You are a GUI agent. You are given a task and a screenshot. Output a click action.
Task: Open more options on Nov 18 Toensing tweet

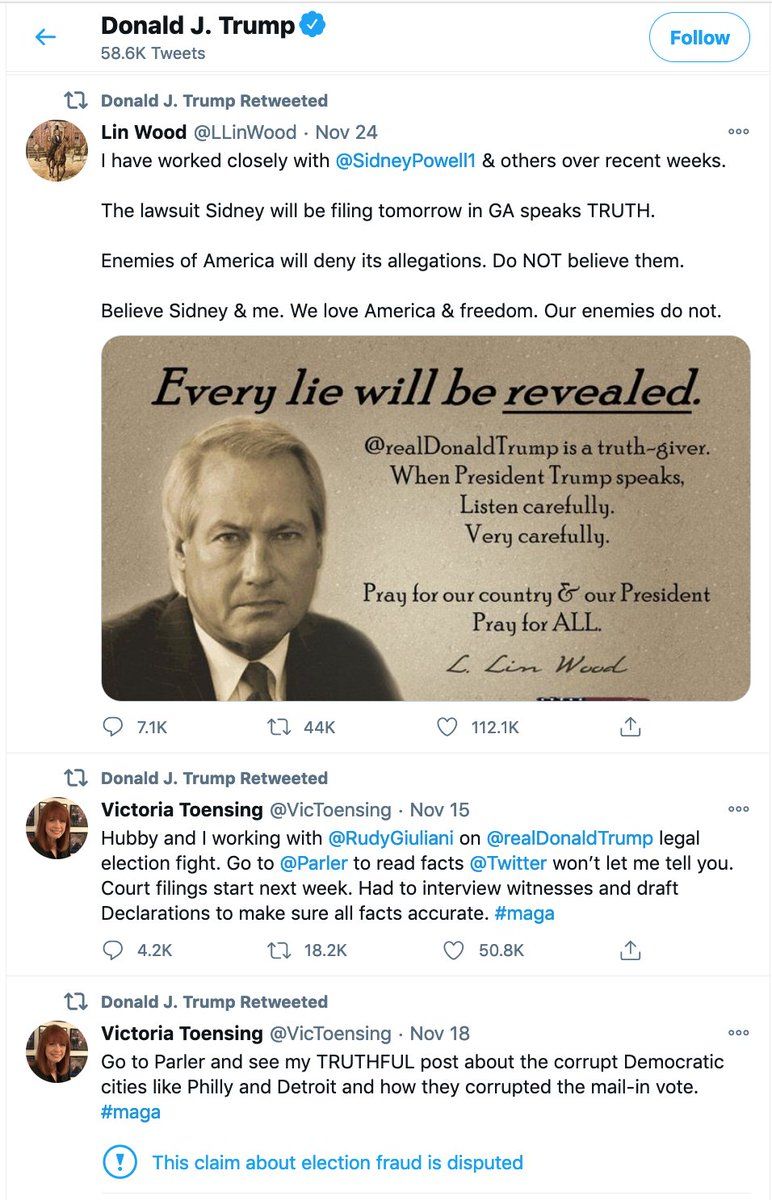(738, 1033)
